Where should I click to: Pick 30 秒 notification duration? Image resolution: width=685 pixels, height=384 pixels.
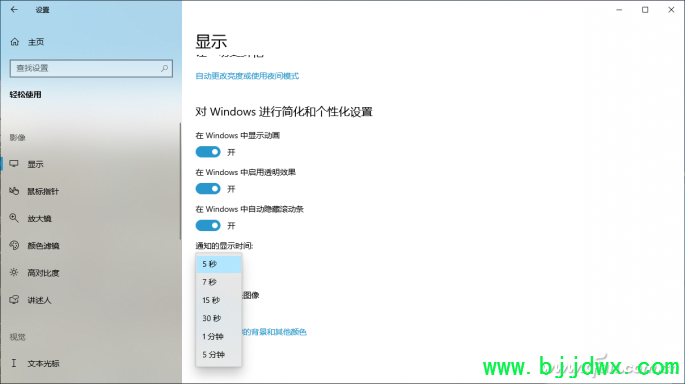(219, 318)
